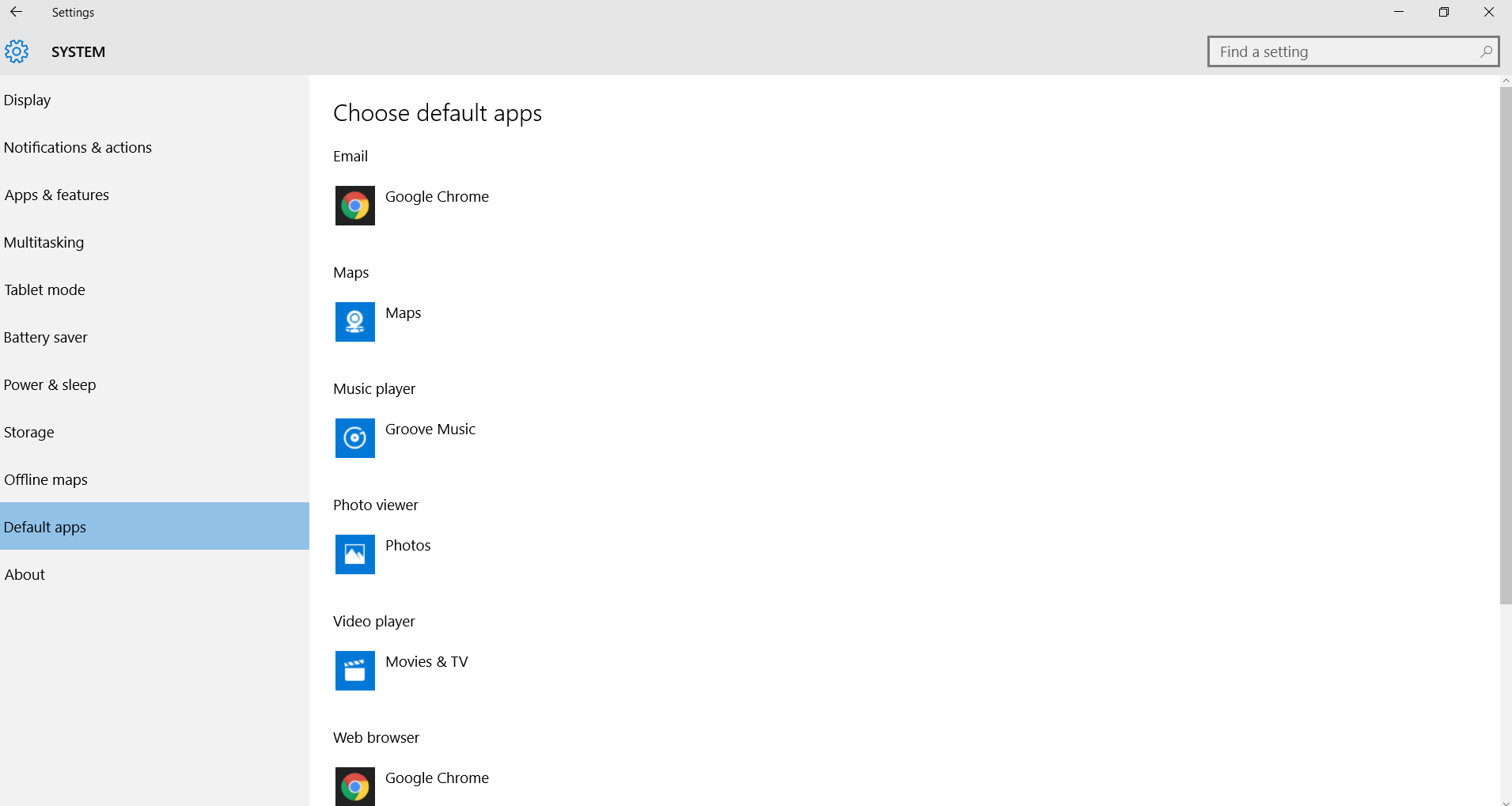Click the Web browser label
Image resolution: width=1512 pixels, height=806 pixels.
(x=376, y=738)
